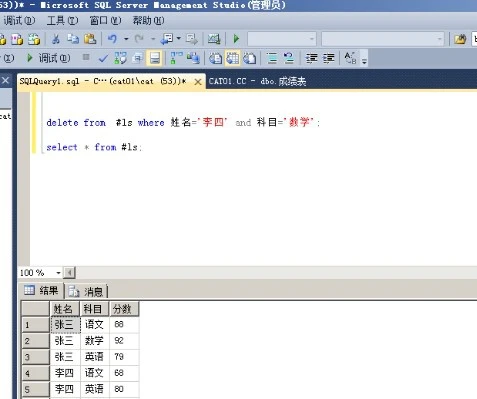Toggle the Results to File button
The image size is (477, 399).
click(x=250, y=59)
